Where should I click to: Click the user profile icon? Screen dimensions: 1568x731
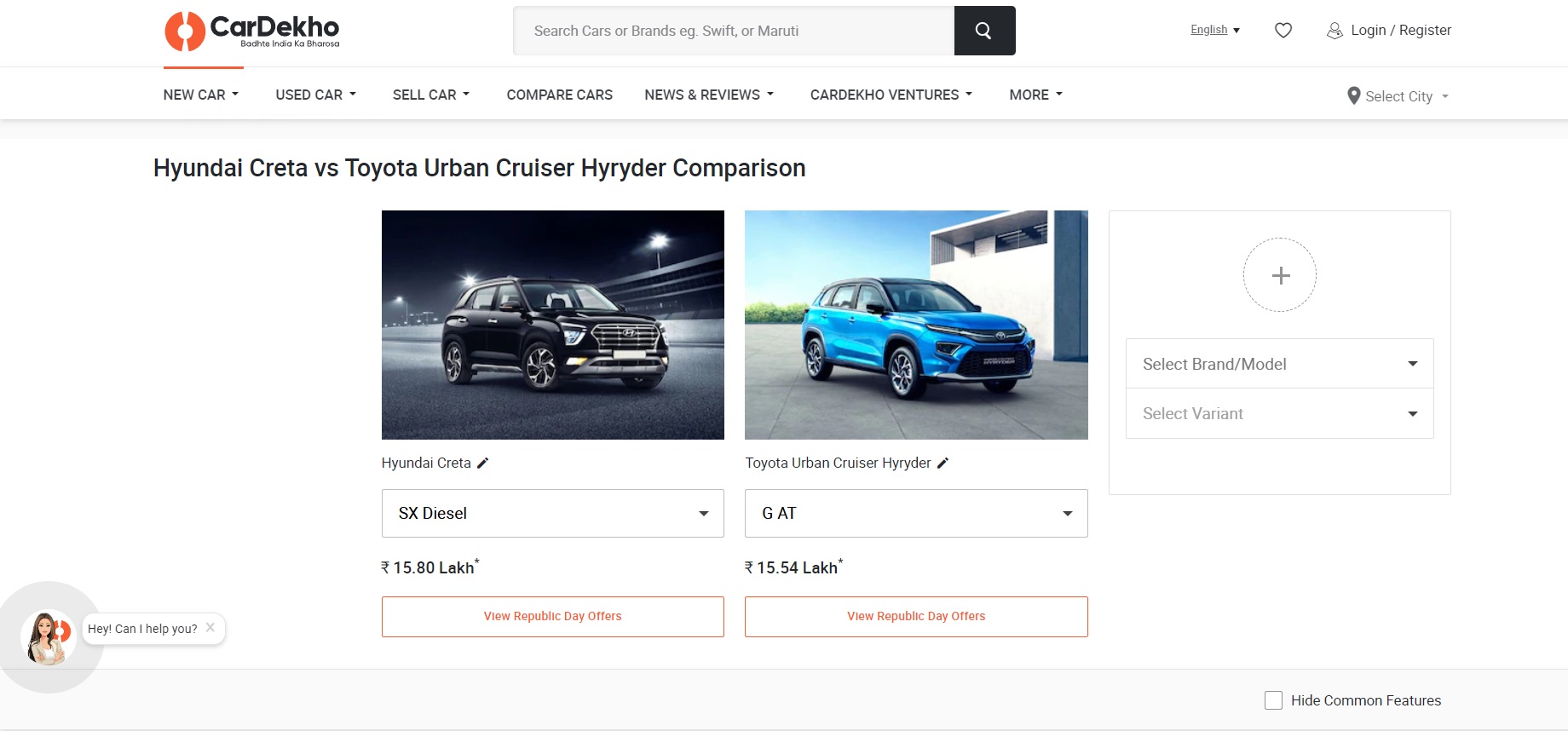[1335, 31]
